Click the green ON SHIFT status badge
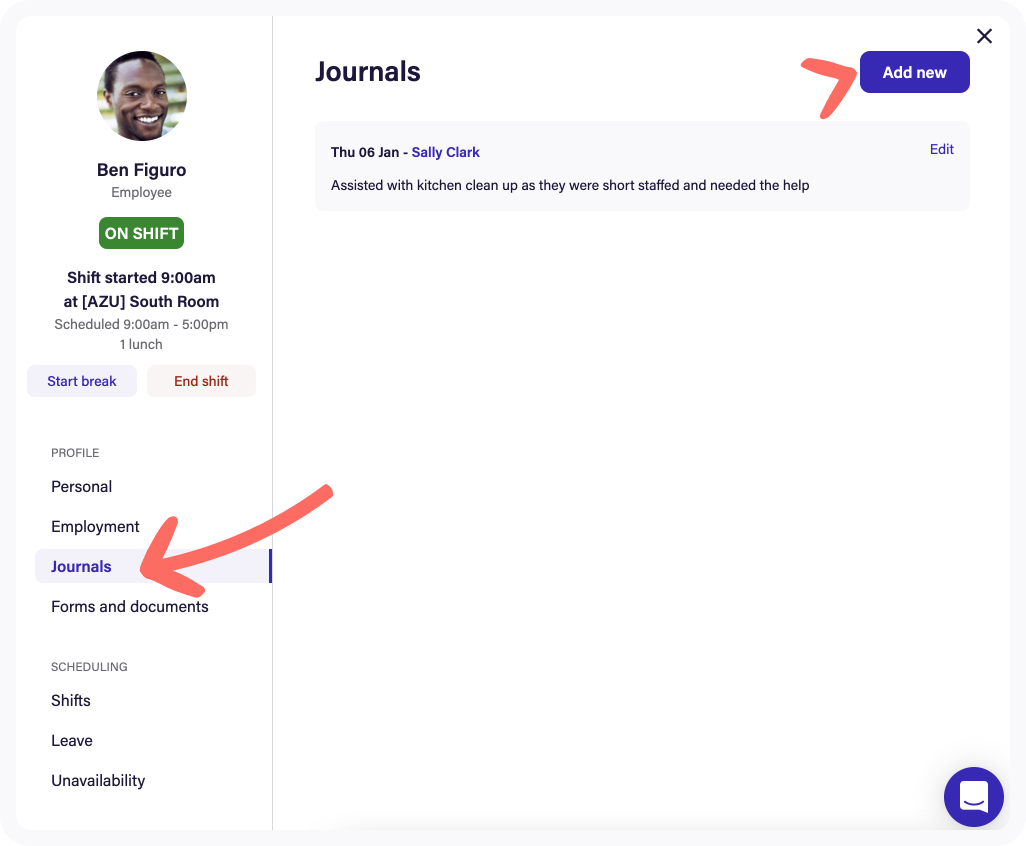The height and width of the screenshot is (846, 1026). click(x=142, y=233)
